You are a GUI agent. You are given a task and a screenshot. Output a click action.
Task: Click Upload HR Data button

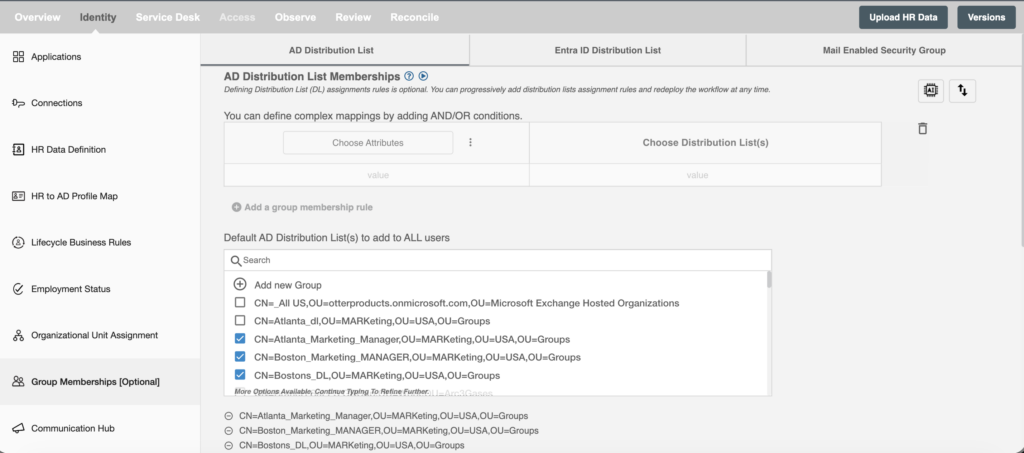click(903, 18)
